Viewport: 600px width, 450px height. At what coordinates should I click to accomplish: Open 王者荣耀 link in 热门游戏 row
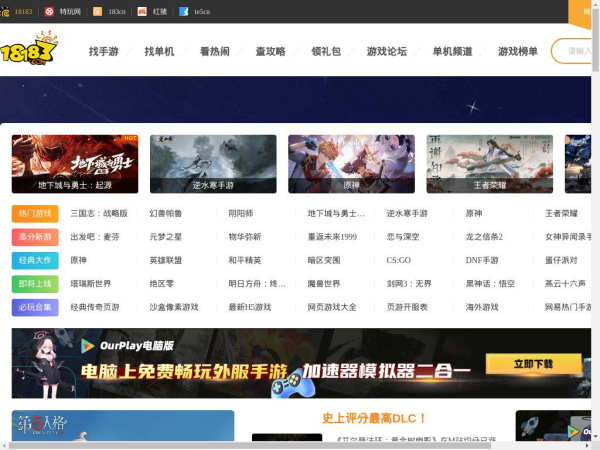[x=561, y=214]
